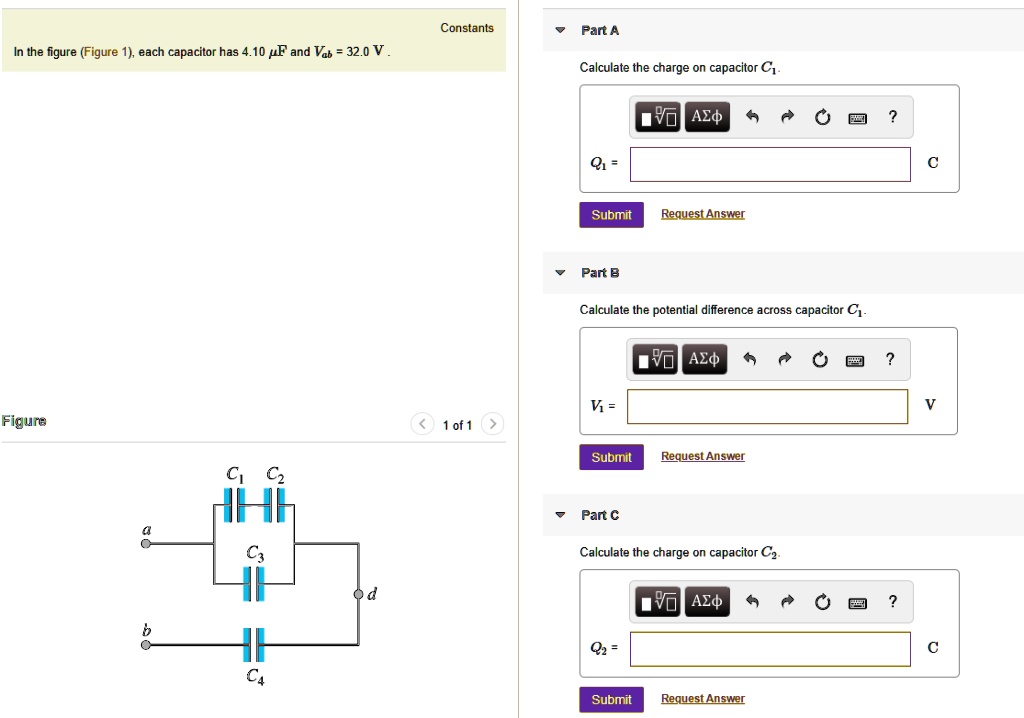Screen dimensions: 1024x718
Task: Open the ΑΣΦ symbols menu in Part B
Action: tap(705, 358)
